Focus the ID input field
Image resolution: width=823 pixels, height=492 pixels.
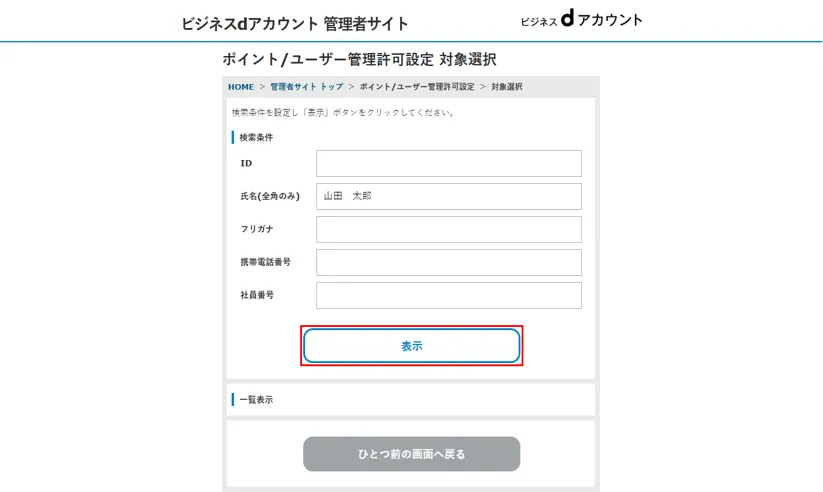(448, 163)
